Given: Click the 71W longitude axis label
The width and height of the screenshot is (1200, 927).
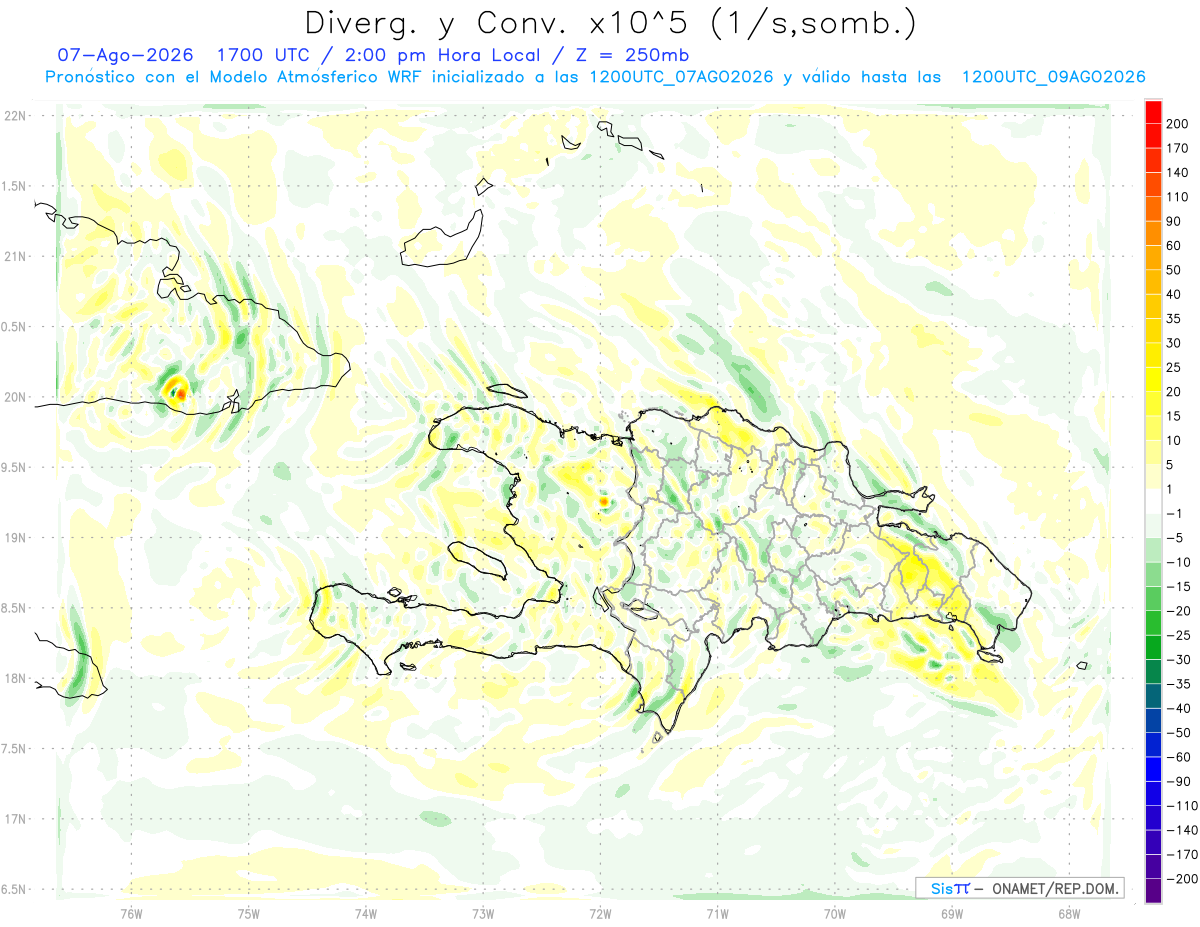Looking at the screenshot, I should click(x=717, y=913).
